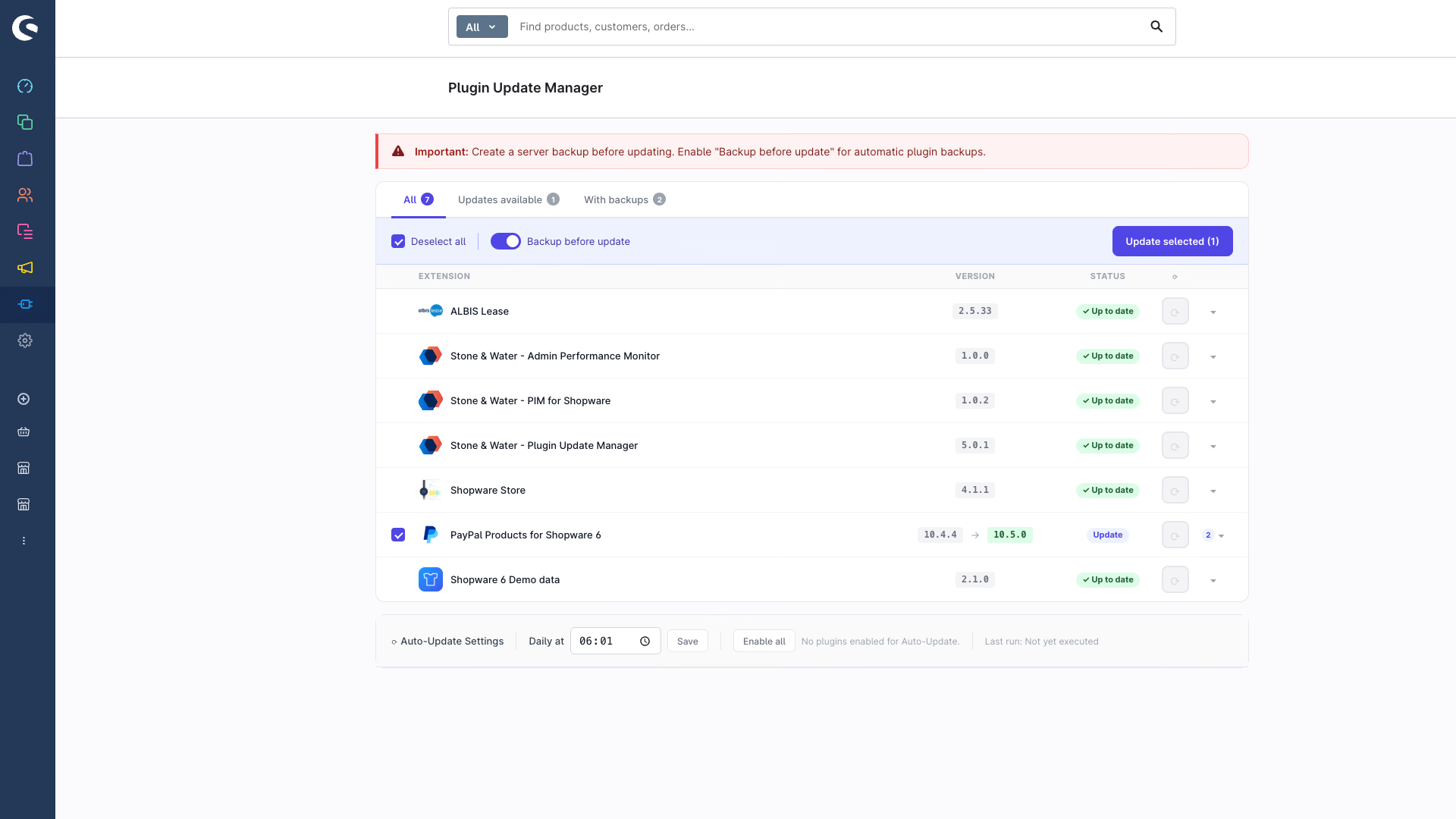Click the refresh icon for ALBIS Lease
This screenshot has height=819, width=1456.
point(1175,312)
